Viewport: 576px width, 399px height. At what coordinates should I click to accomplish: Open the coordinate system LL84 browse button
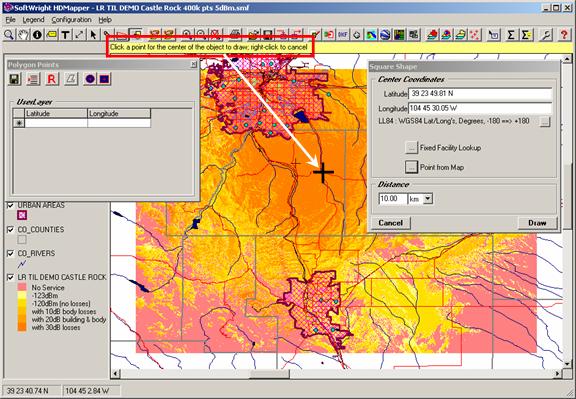(545, 122)
